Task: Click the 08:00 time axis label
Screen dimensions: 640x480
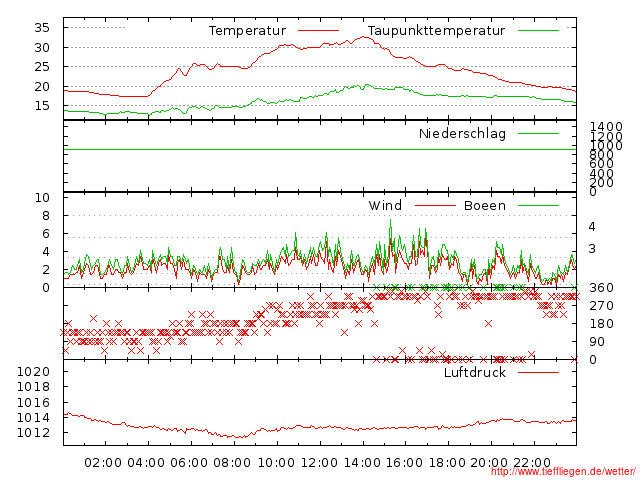Action: pos(232,463)
